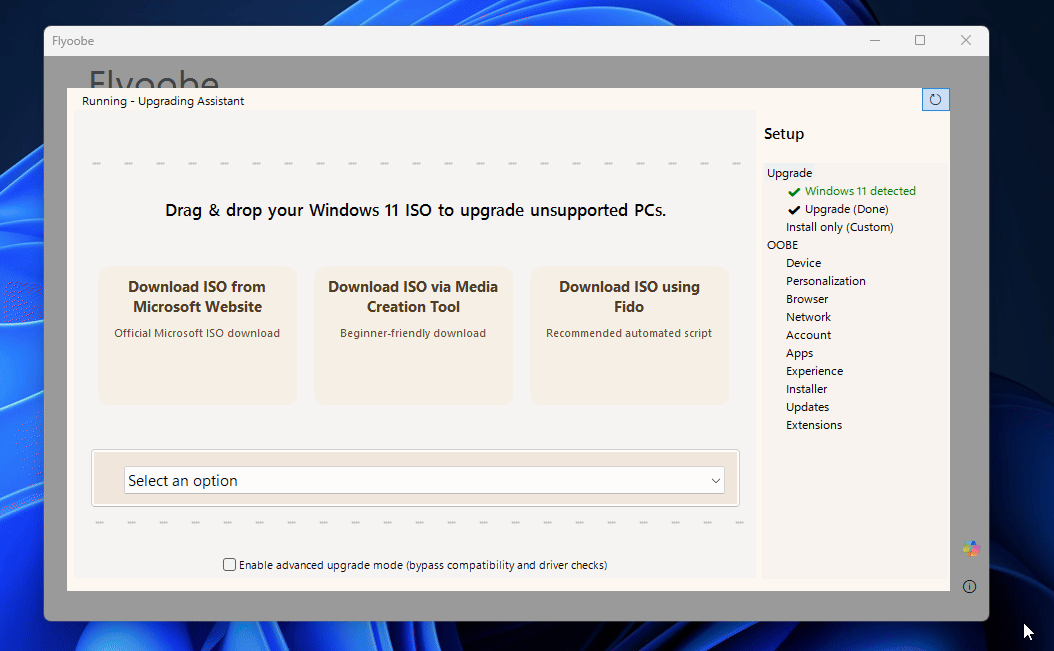Click the info icon at bottom right
The width and height of the screenshot is (1054, 651).
969,586
